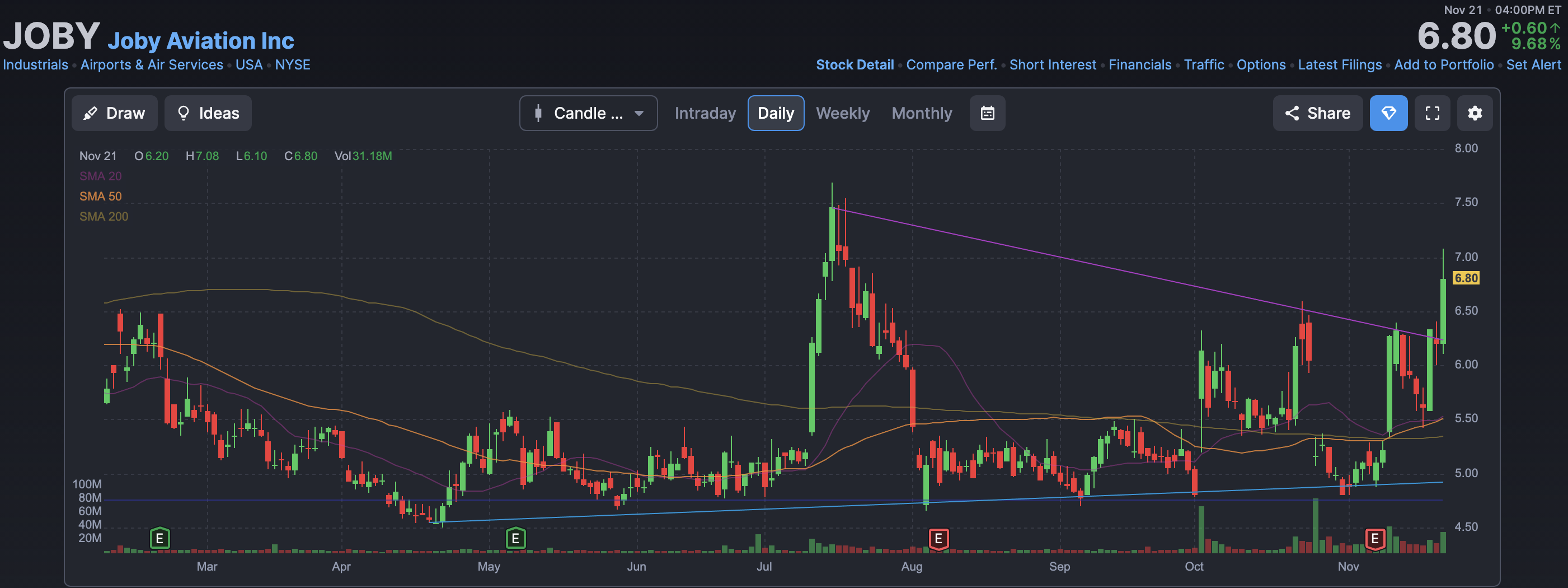Toggle fullscreen chart mode
The height and width of the screenshot is (588, 1568).
[x=1432, y=113]
